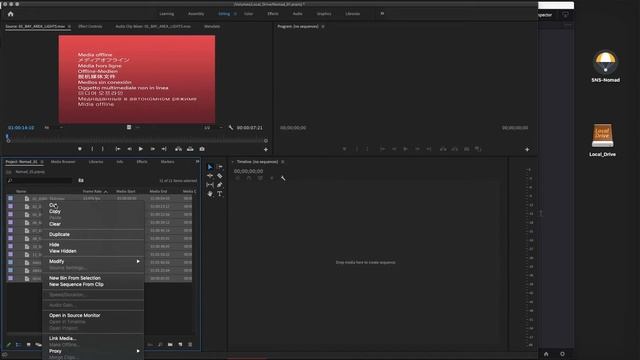640x360 pixels.
Task: Select the Slip tool
Action: (210, 185)
